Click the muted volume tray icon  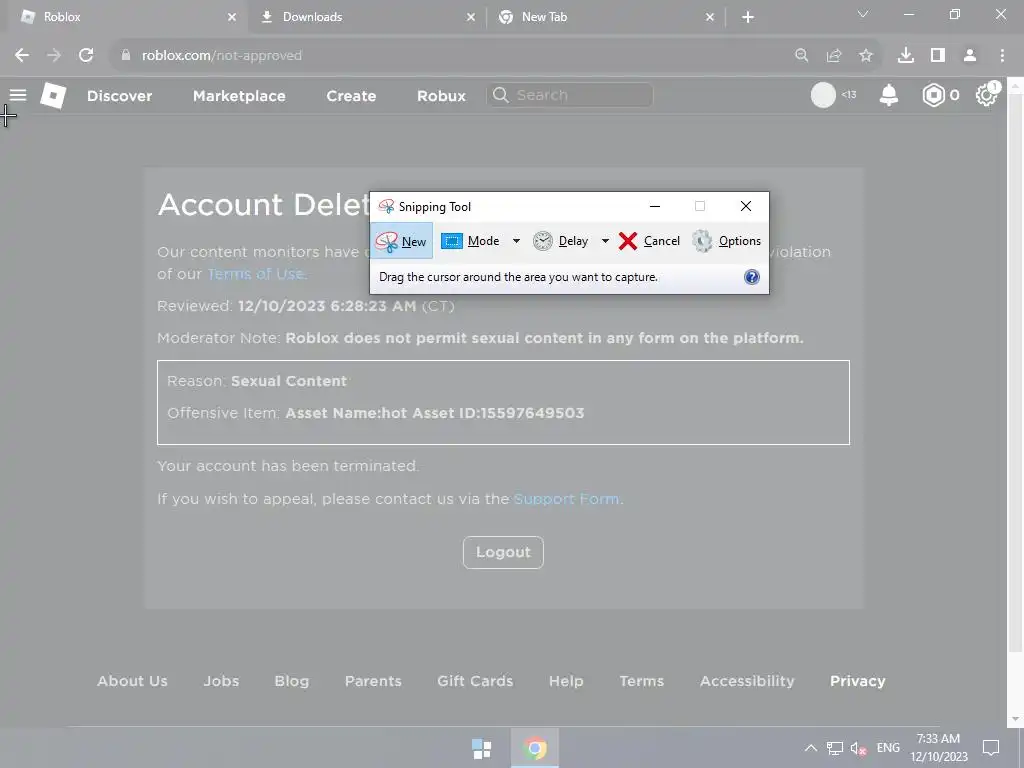tap(858, 748)
